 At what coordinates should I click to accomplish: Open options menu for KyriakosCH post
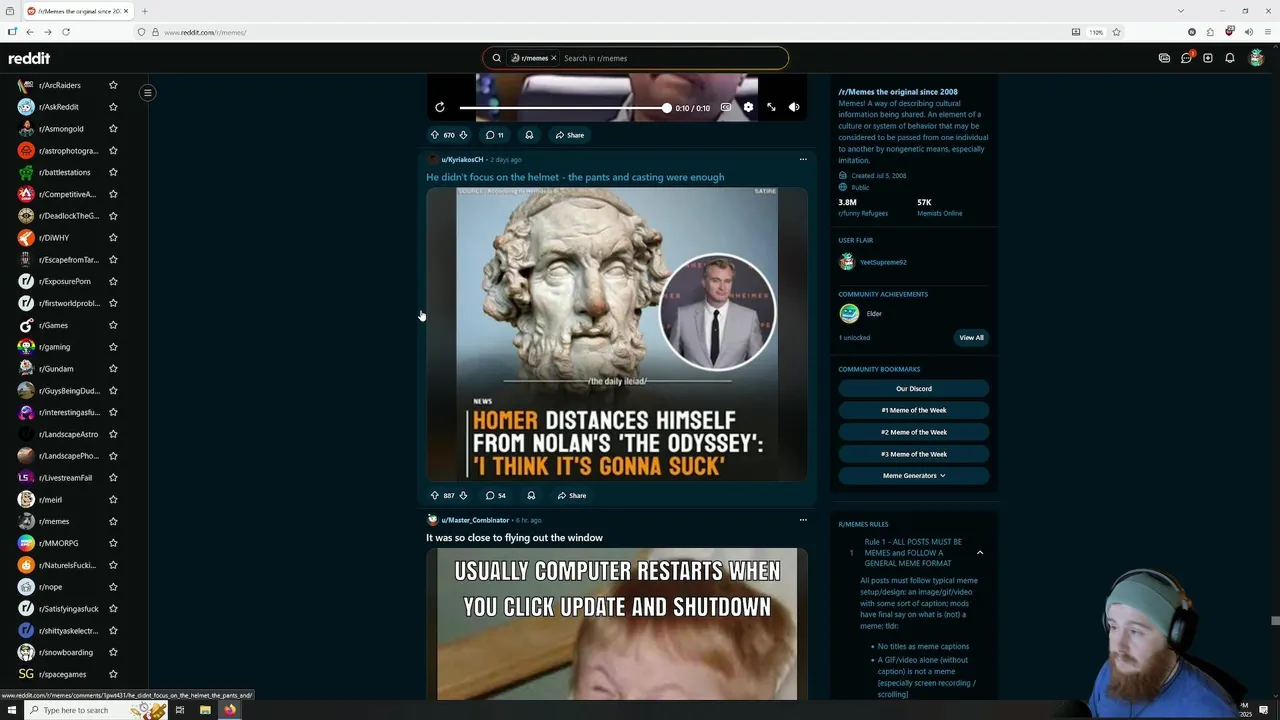point(802,159)
